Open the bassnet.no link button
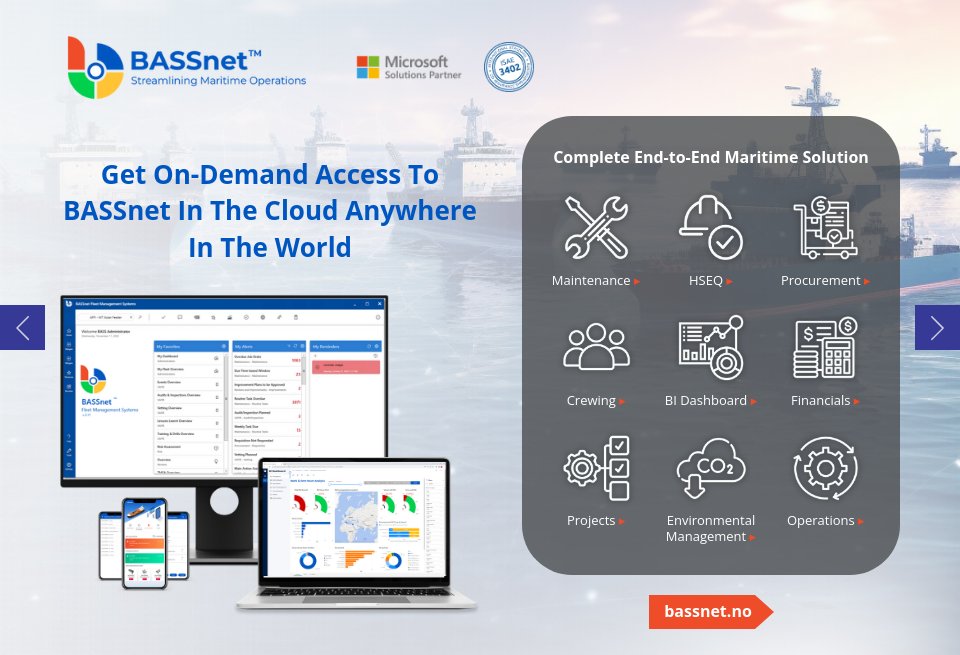Screen dimensions: 960x655 point(708,612)
